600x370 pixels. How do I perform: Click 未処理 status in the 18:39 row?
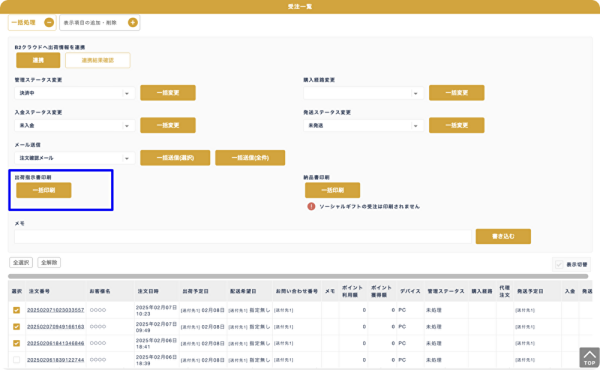434,360
